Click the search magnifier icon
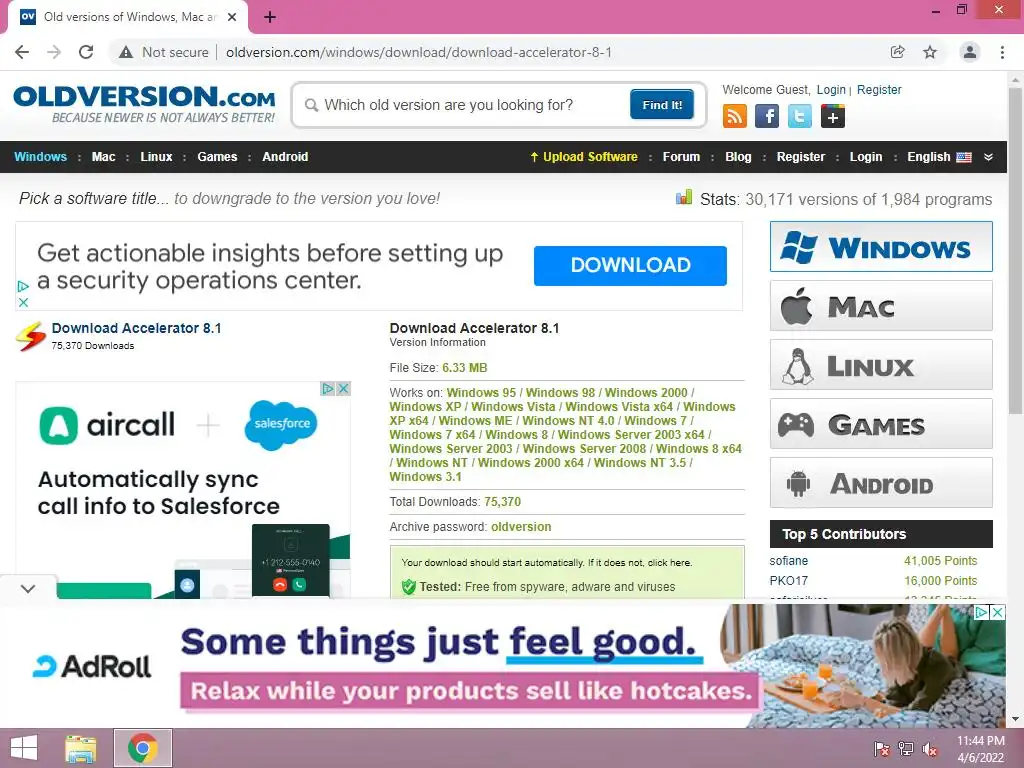Screen dimensions: 1024x768 312,105
